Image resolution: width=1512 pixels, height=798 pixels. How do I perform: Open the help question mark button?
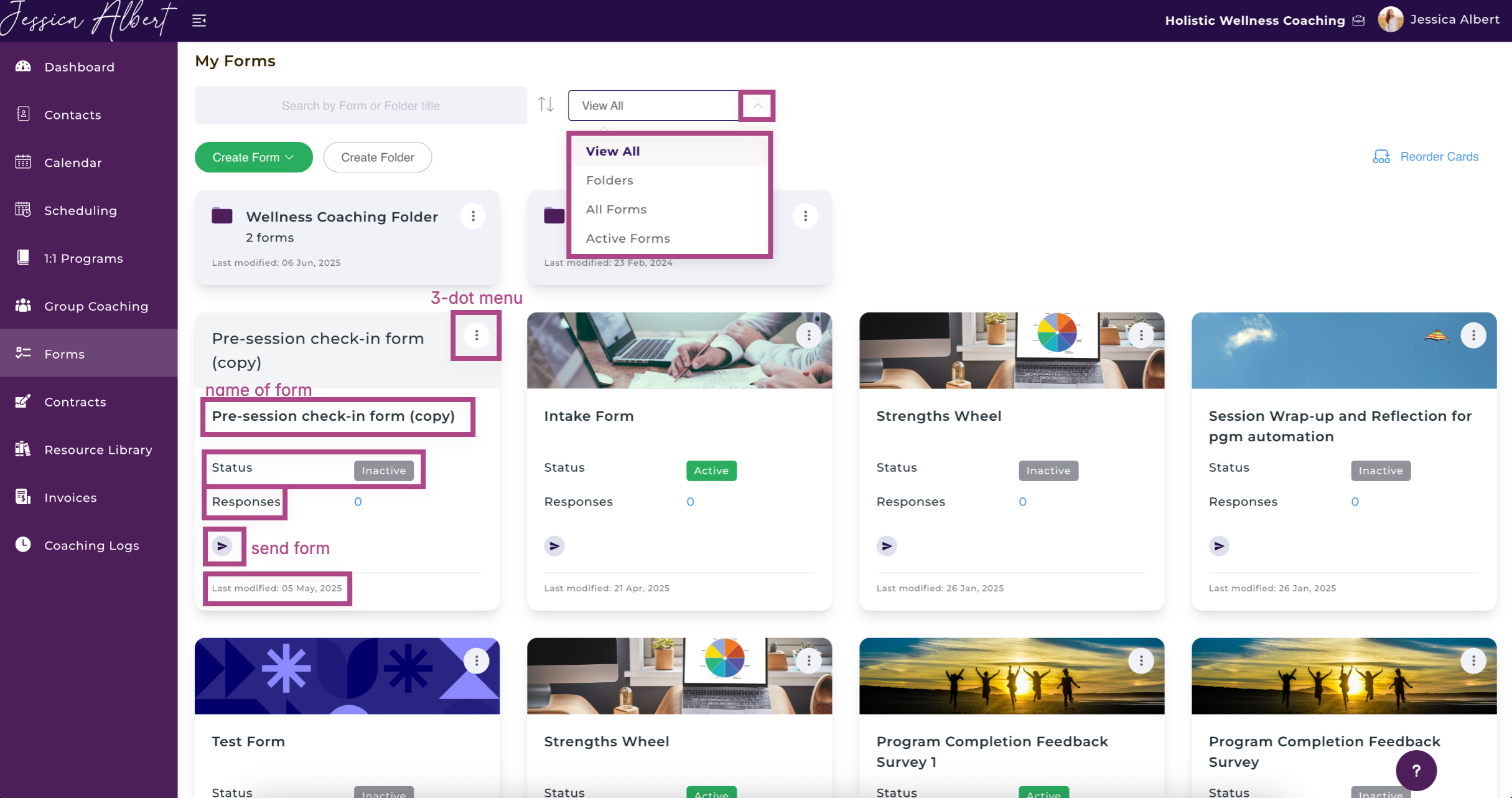coord(1416,771)
